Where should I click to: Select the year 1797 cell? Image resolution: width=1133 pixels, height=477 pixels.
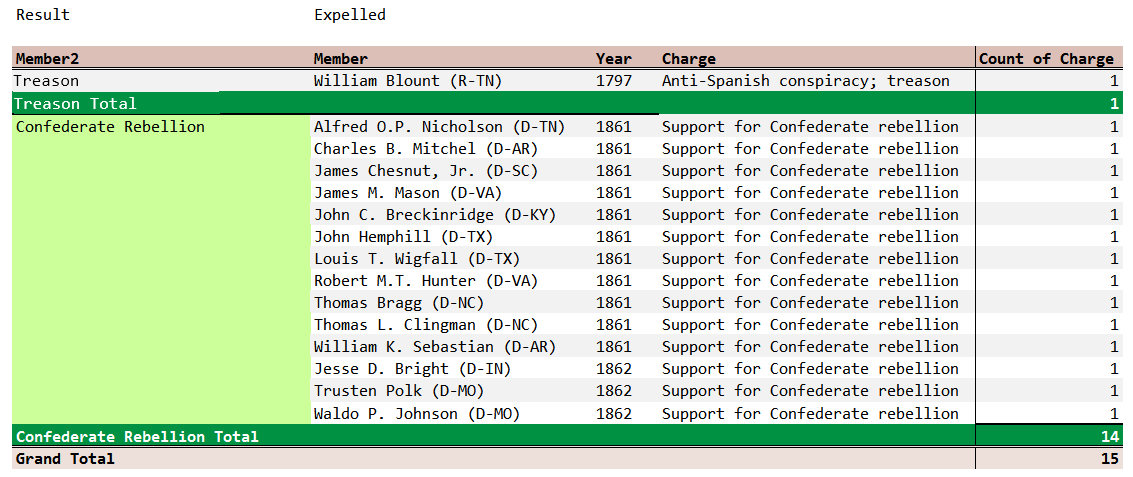(614, 81)
